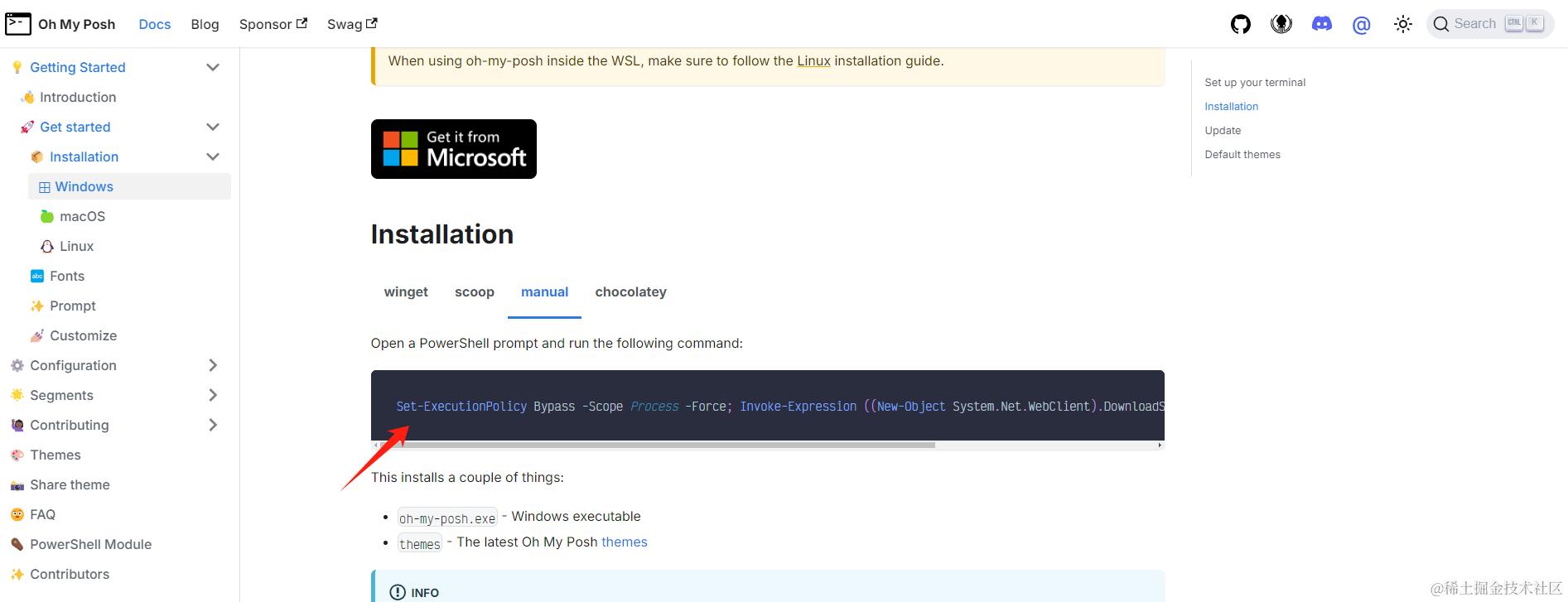Click the Oh My Posh logo icon
The height and width of the screenshot is (602, 1568).
click(x=18, y=24)
